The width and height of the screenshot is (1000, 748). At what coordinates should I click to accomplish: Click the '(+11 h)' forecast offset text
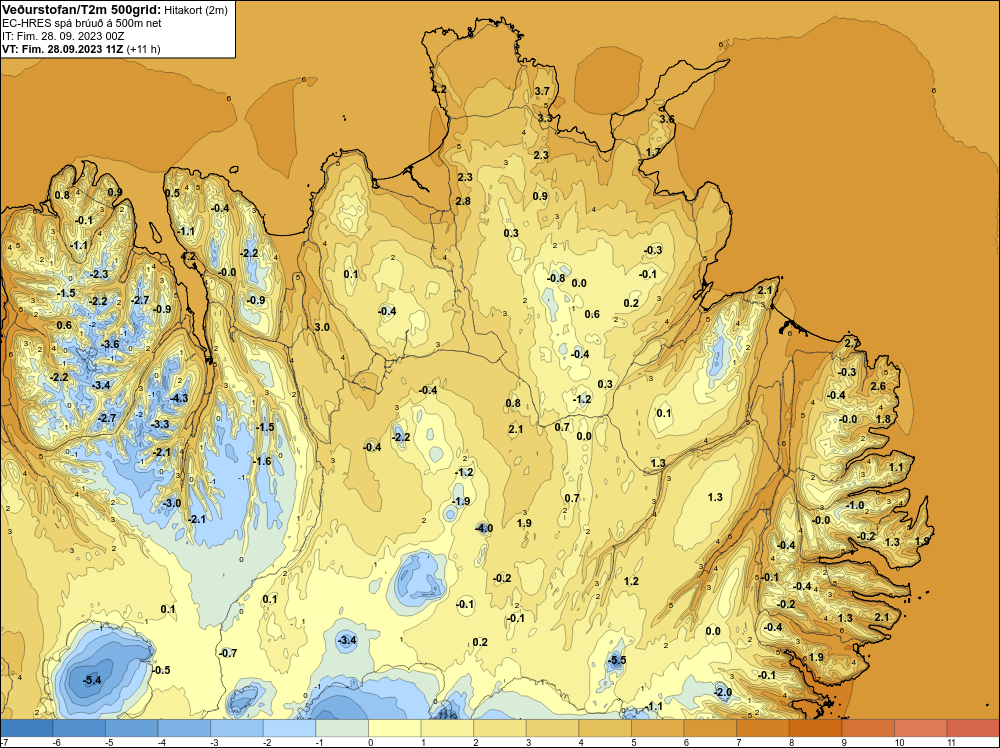click(x=143, y=49)
